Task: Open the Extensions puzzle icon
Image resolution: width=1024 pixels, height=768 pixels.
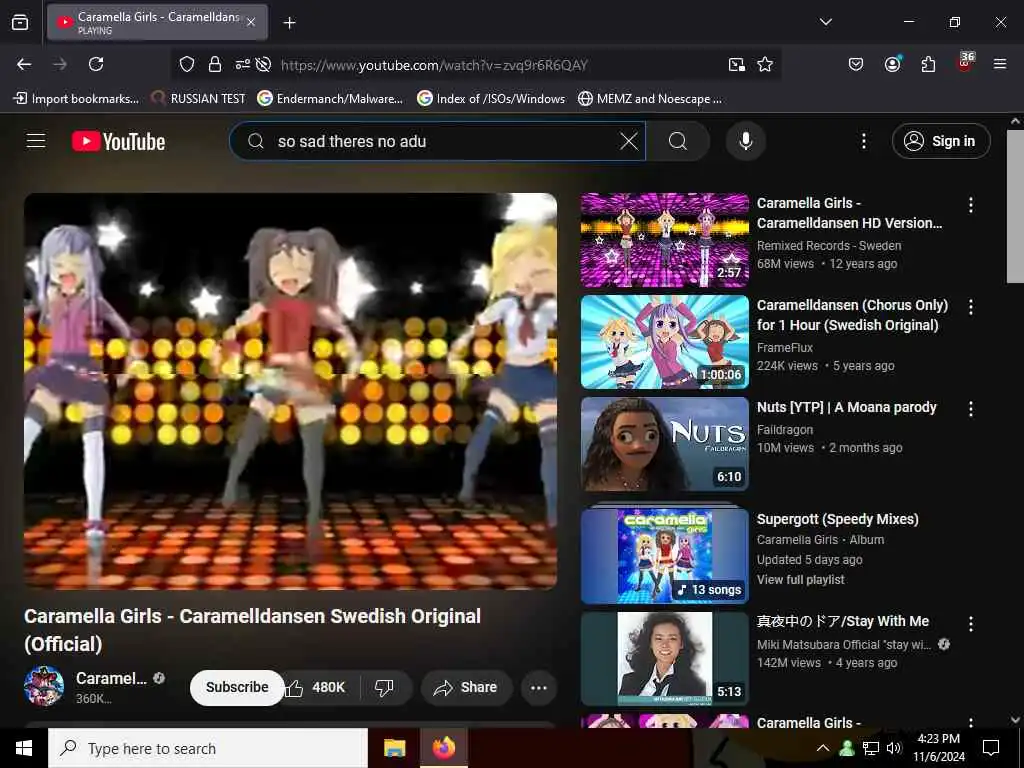Action: click(x=928, y=64)
